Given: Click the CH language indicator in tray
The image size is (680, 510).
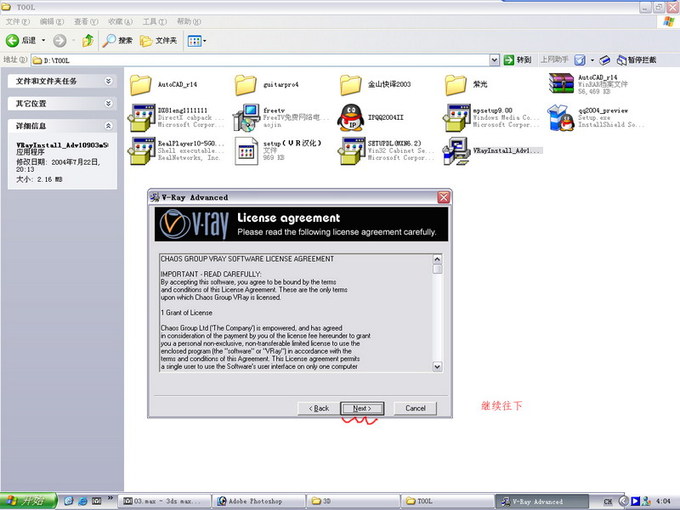Looking at the screenshot, I should coord(608,501).
